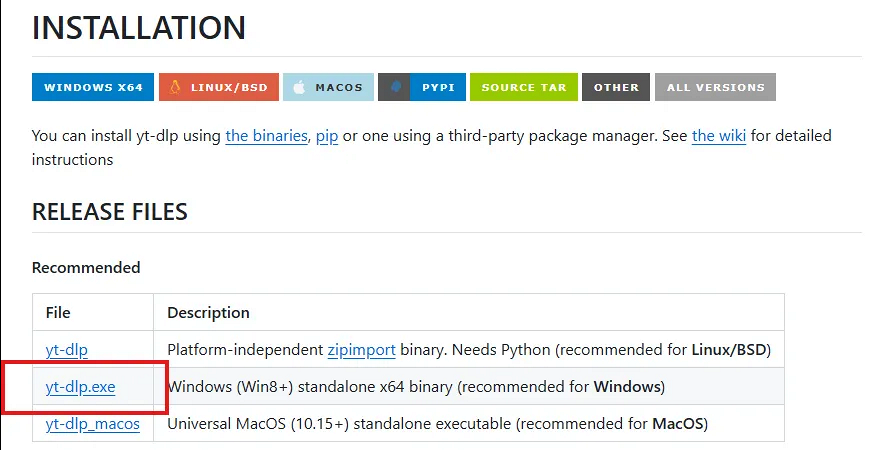Screen dimensions: 869x450
Task: Click the Windows standalone x64 binary description
Action: click(x=415, y=386)
